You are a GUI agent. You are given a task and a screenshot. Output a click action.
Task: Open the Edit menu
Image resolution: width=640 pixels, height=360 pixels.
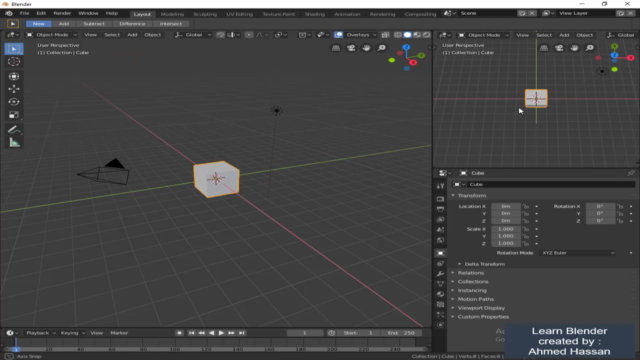click(41, 13)
